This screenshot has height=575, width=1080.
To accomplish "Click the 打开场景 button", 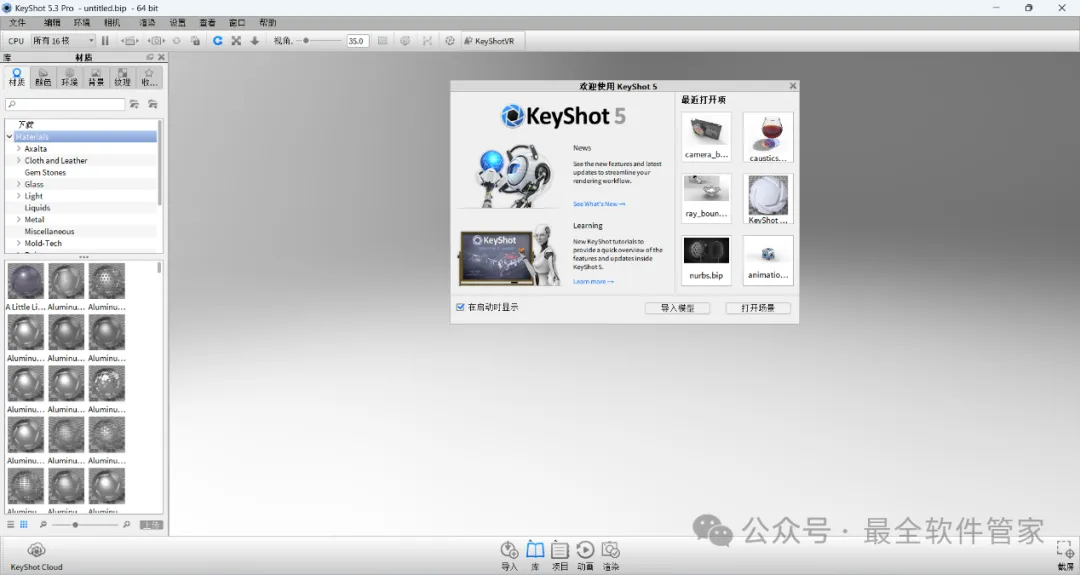I will click(x=758, y=308).
